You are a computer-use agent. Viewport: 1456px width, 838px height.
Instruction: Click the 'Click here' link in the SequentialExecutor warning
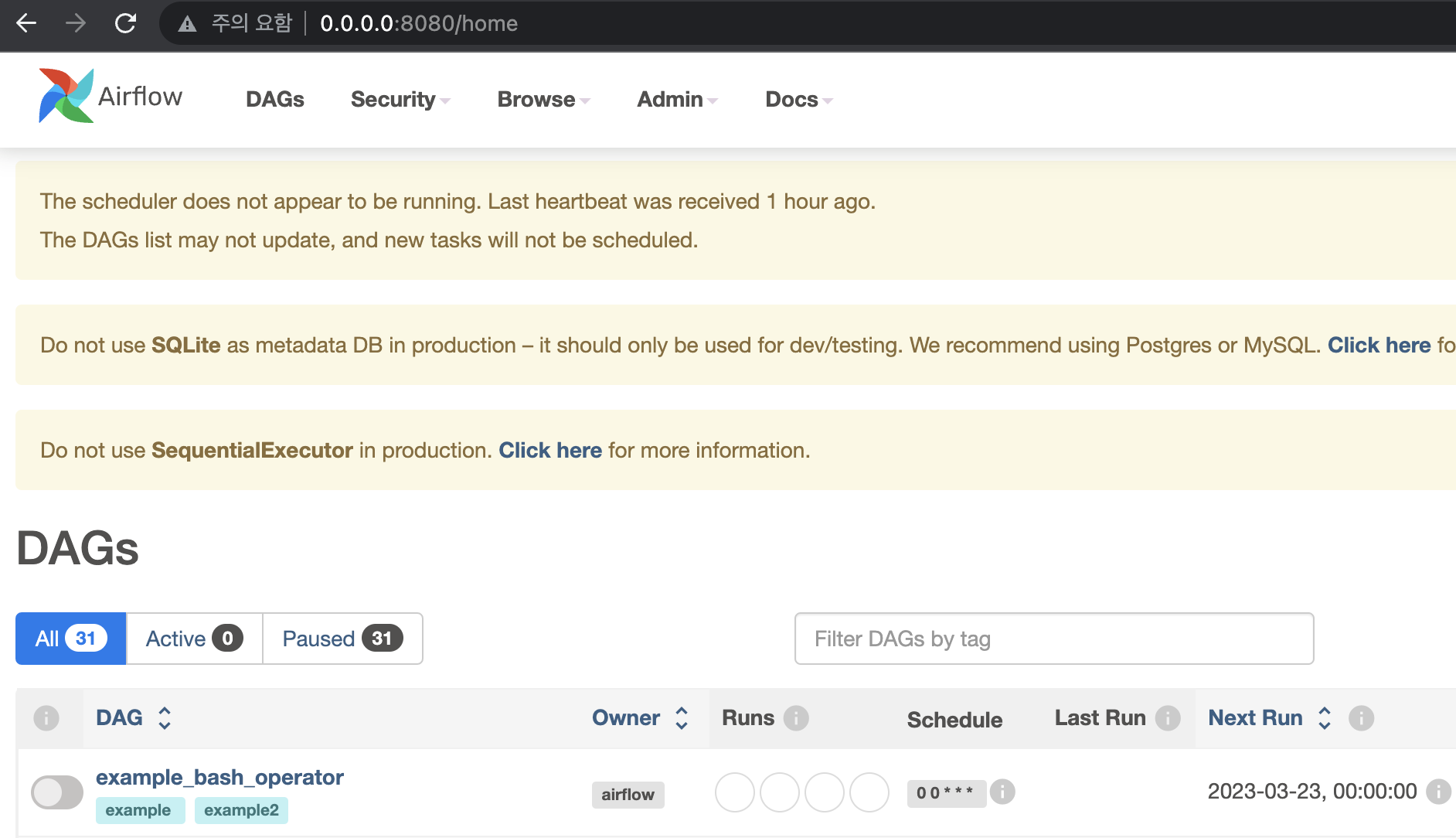(x=550, y=450)
